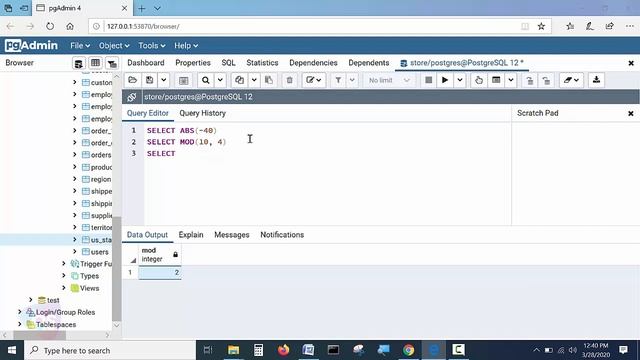Stop query with the stop icon

(429, 80)
